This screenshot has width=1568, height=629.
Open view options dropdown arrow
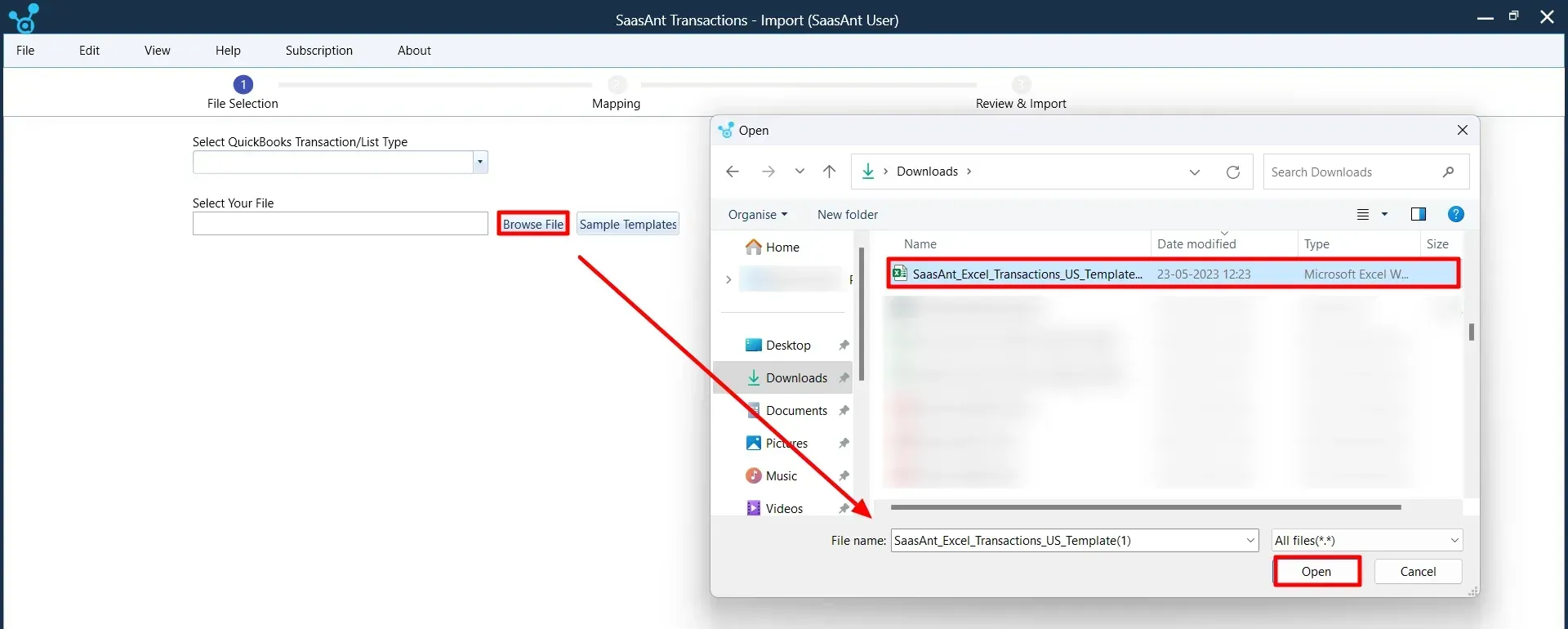click(1384, 215)
